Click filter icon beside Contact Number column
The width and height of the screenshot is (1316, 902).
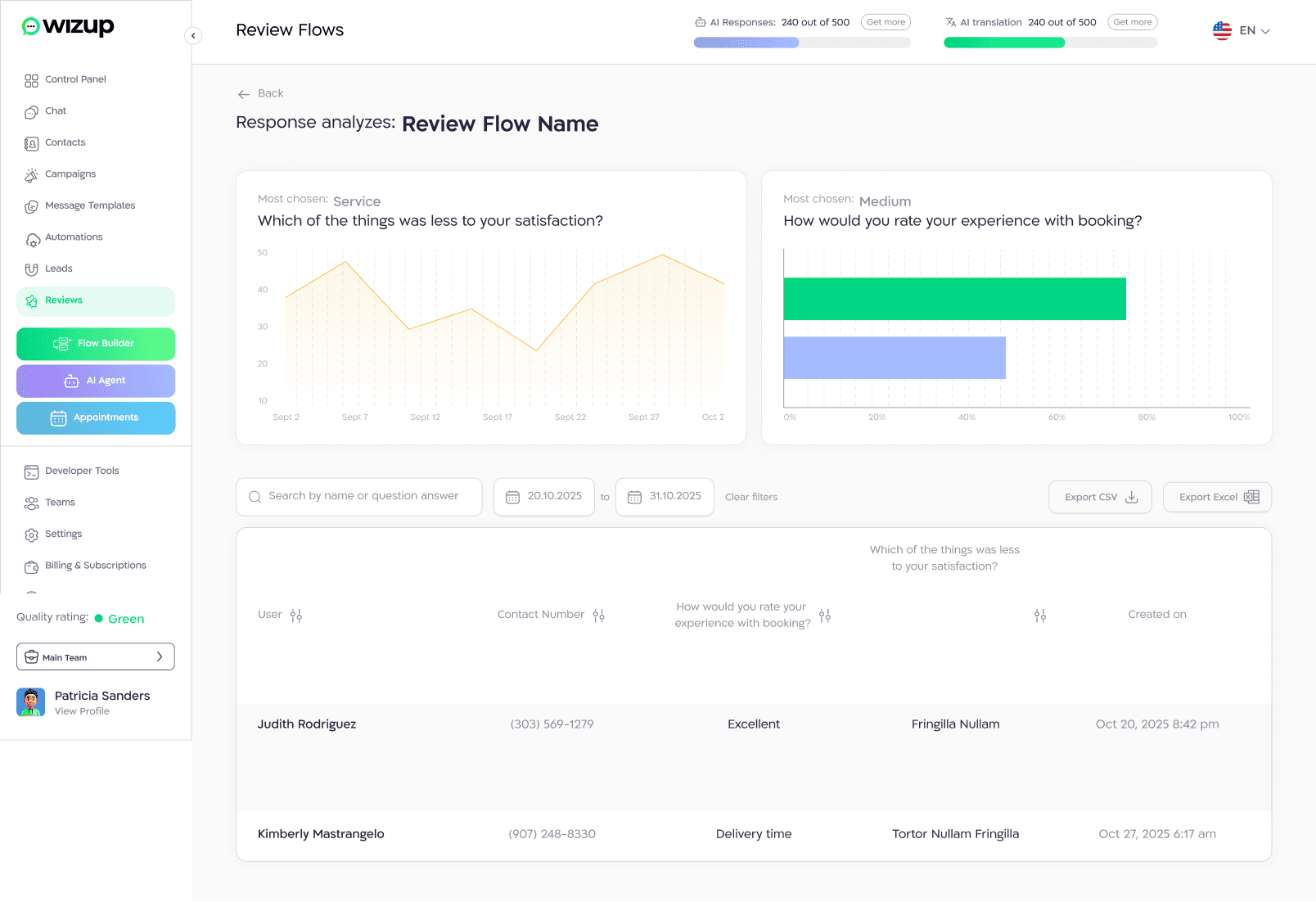(x=599, y=616)
